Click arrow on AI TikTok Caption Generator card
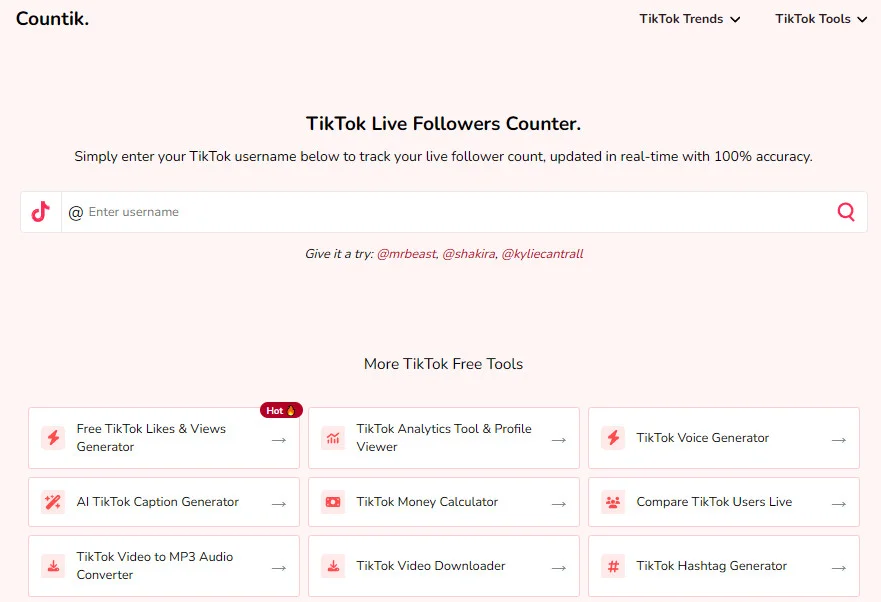Image resolution: width=881 pixels, height=602 pixels. (x=279, y=504)
